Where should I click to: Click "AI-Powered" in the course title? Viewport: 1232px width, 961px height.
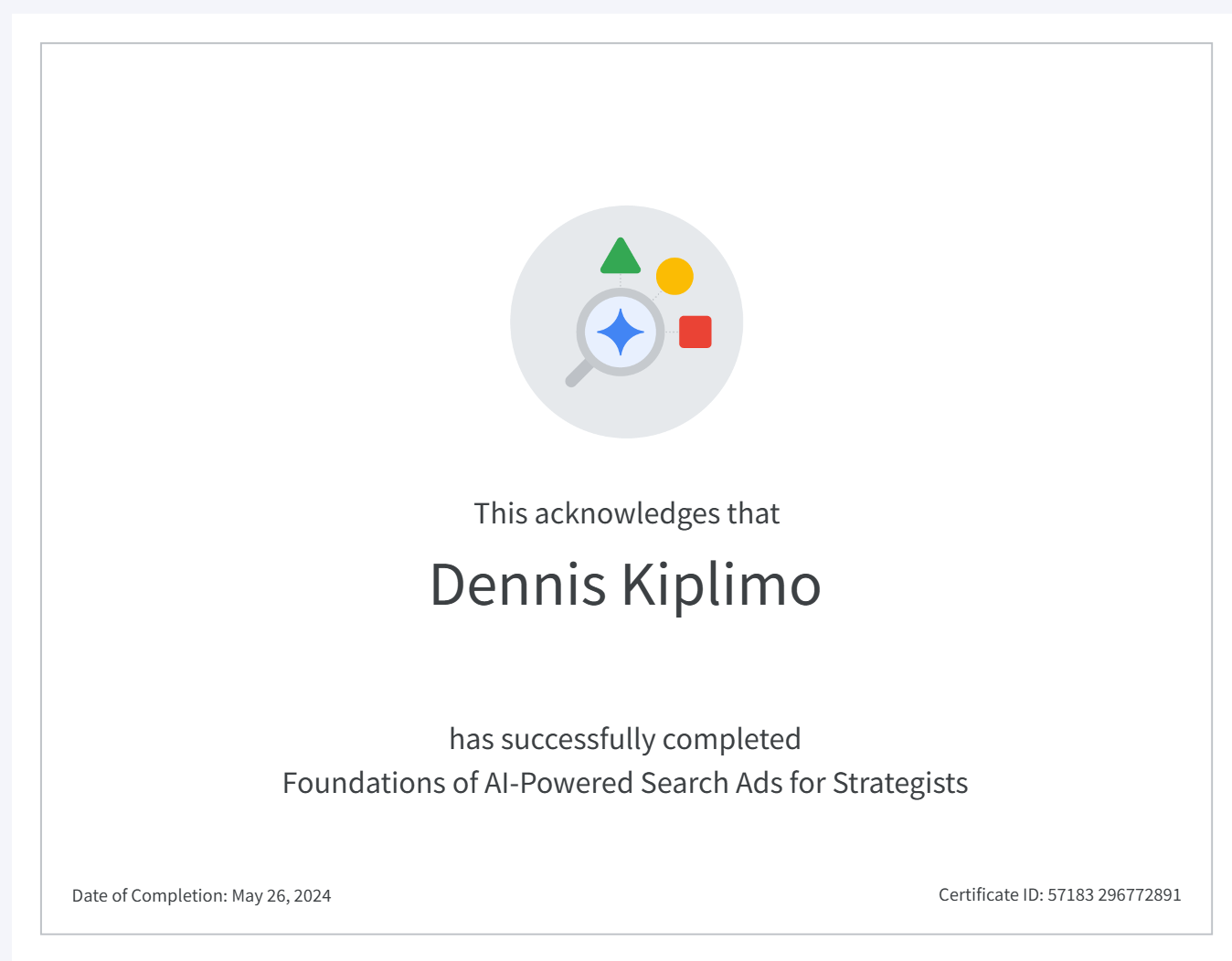click(x=559, y=783)
